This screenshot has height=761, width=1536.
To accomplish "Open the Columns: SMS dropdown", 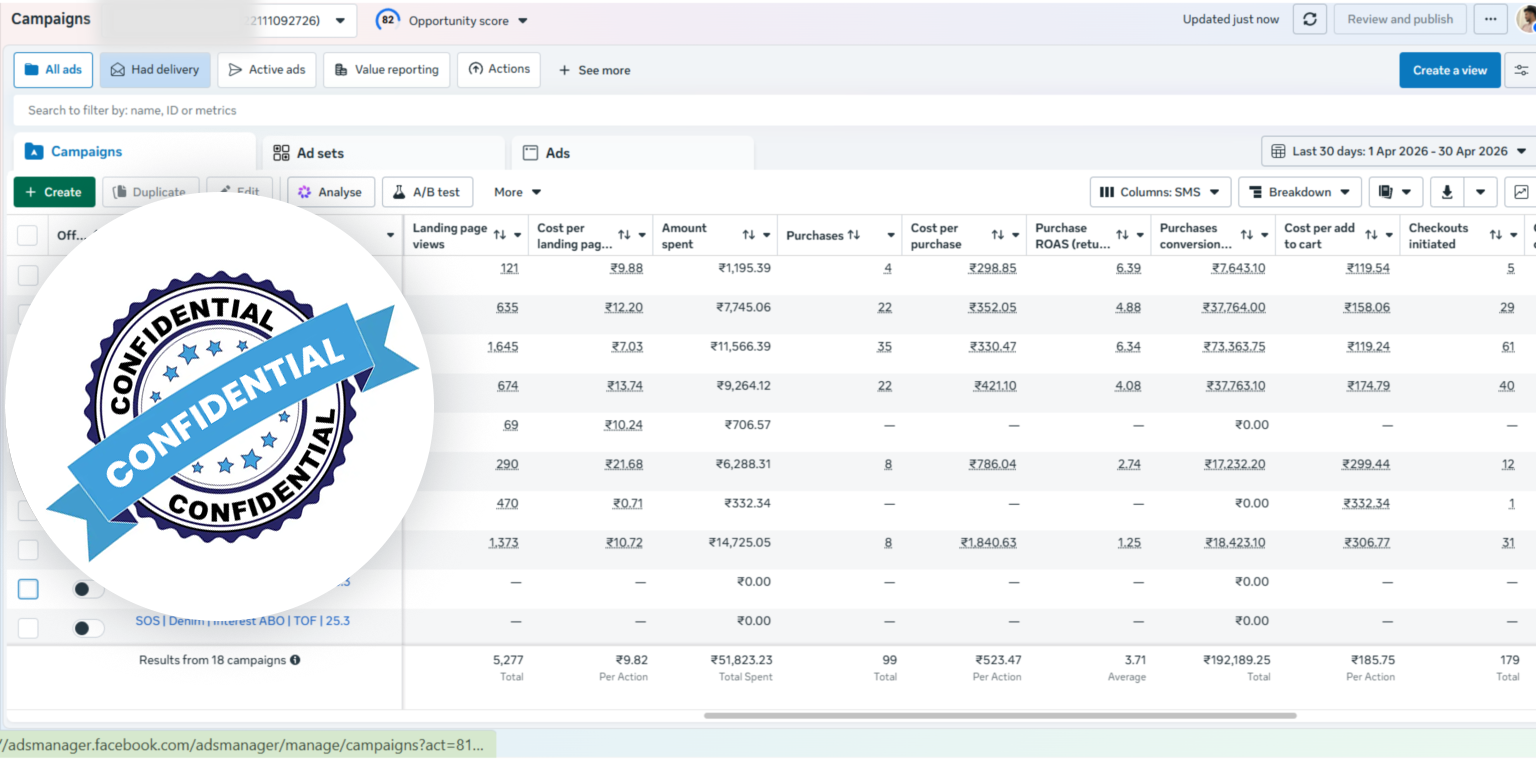I will pos(1160,192).
